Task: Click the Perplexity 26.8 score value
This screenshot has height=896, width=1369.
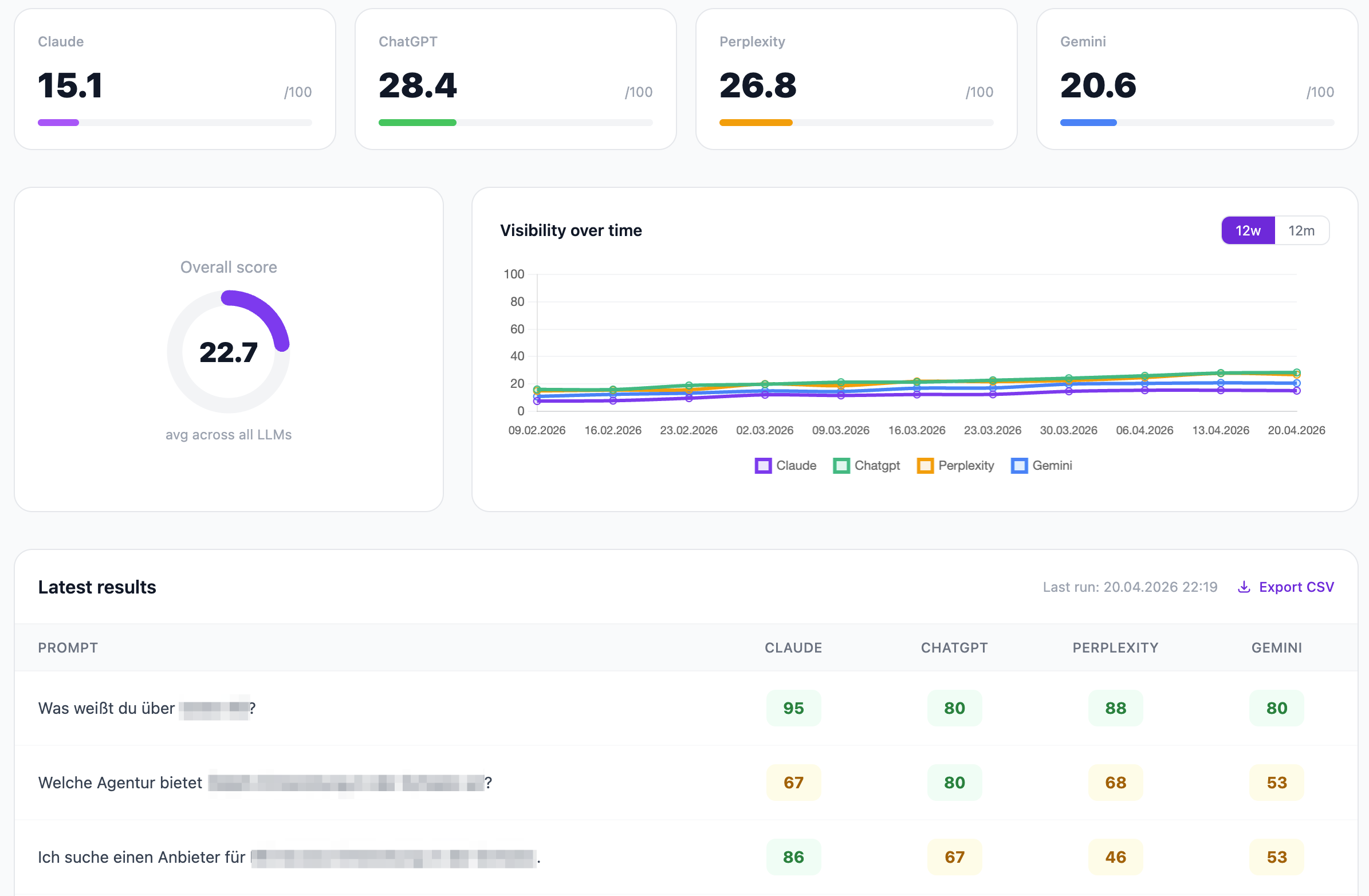Action: [x=758, y=86]
